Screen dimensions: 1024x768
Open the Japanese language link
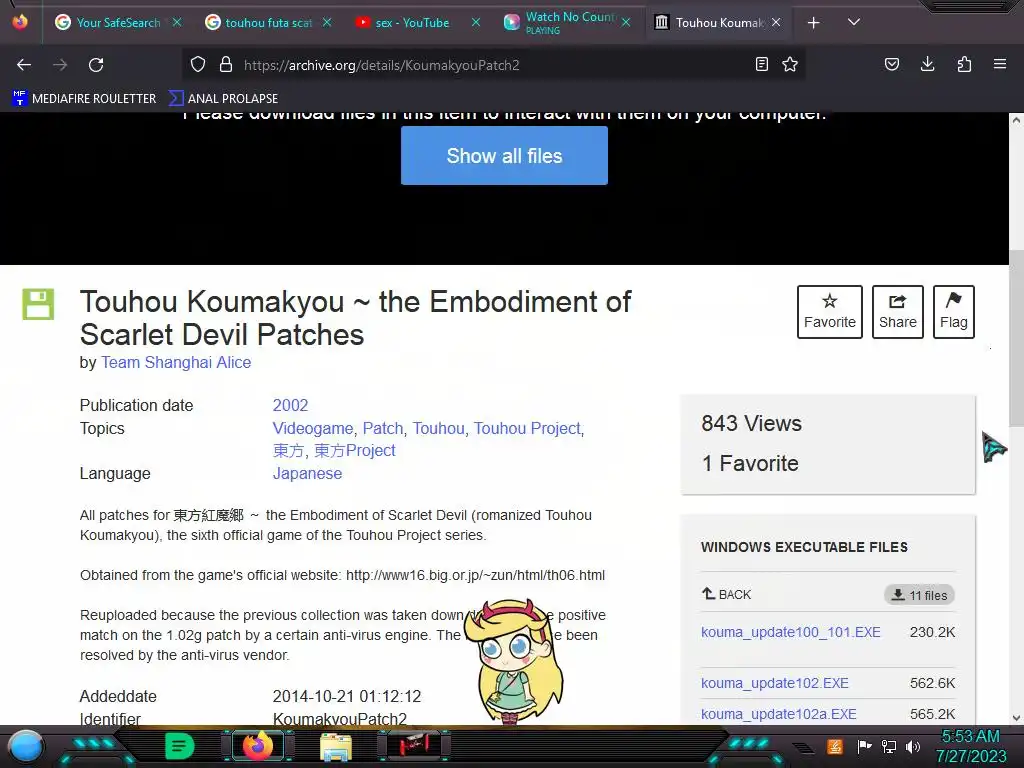point(307,473)
